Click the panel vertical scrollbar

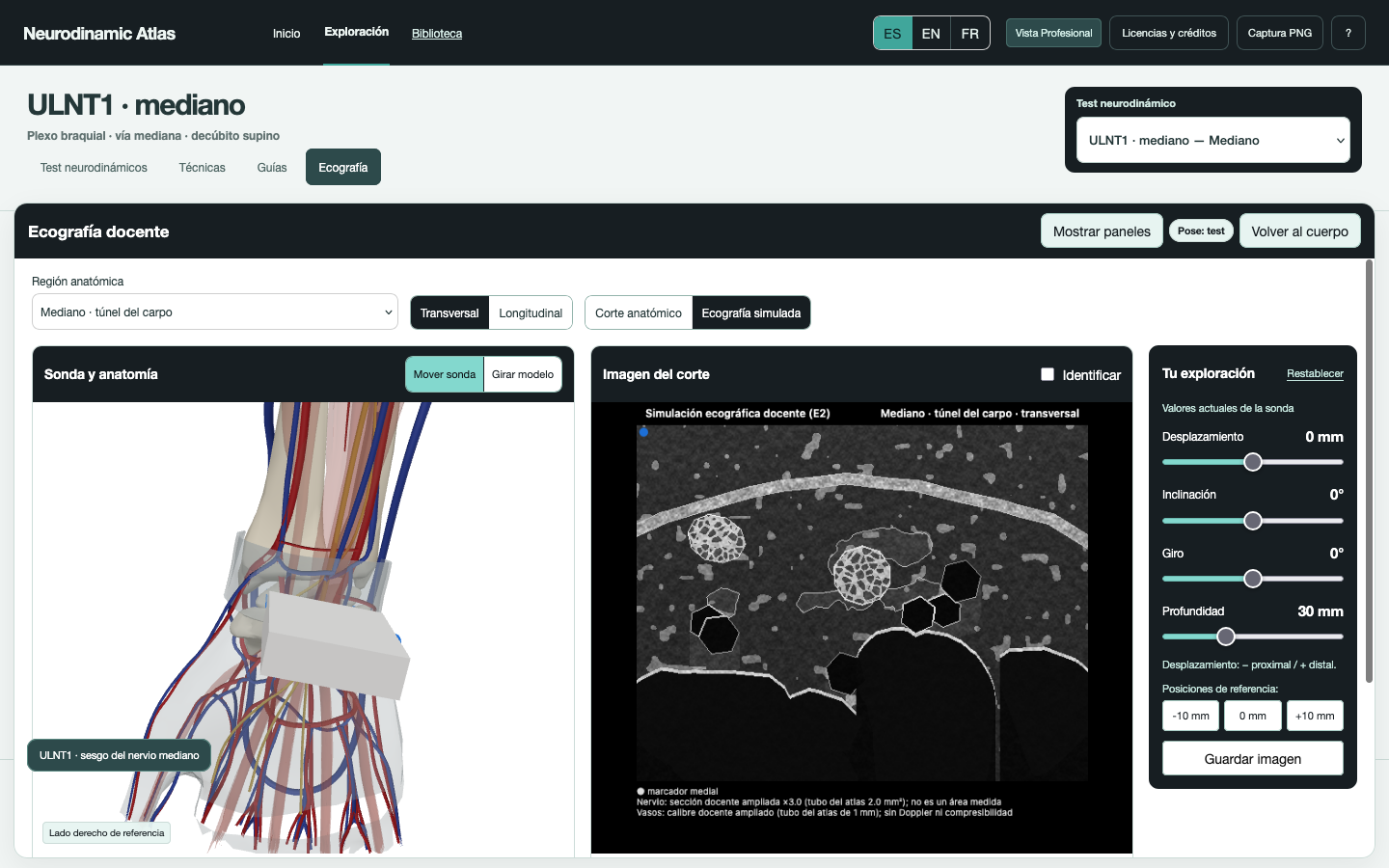pos(1369,471)
